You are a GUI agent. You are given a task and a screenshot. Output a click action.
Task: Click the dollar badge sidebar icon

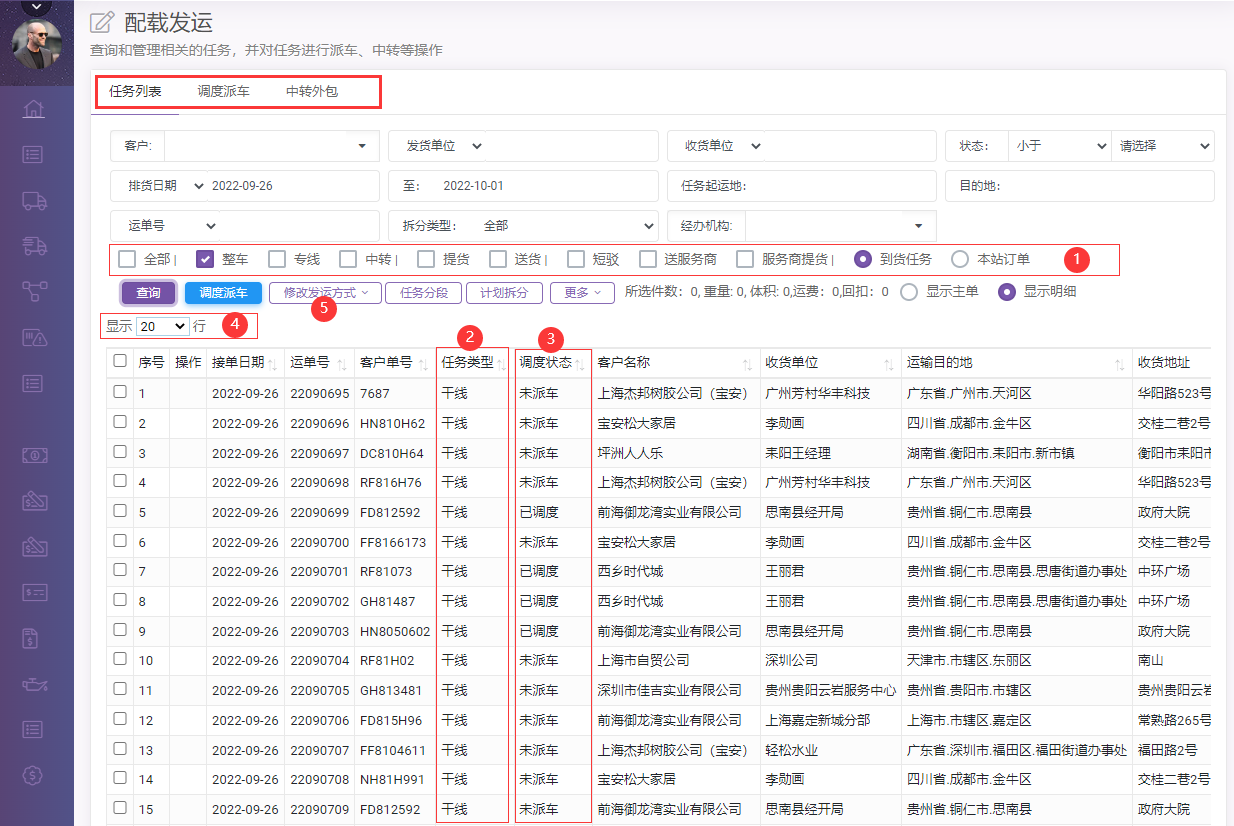(x=34, y=774)
